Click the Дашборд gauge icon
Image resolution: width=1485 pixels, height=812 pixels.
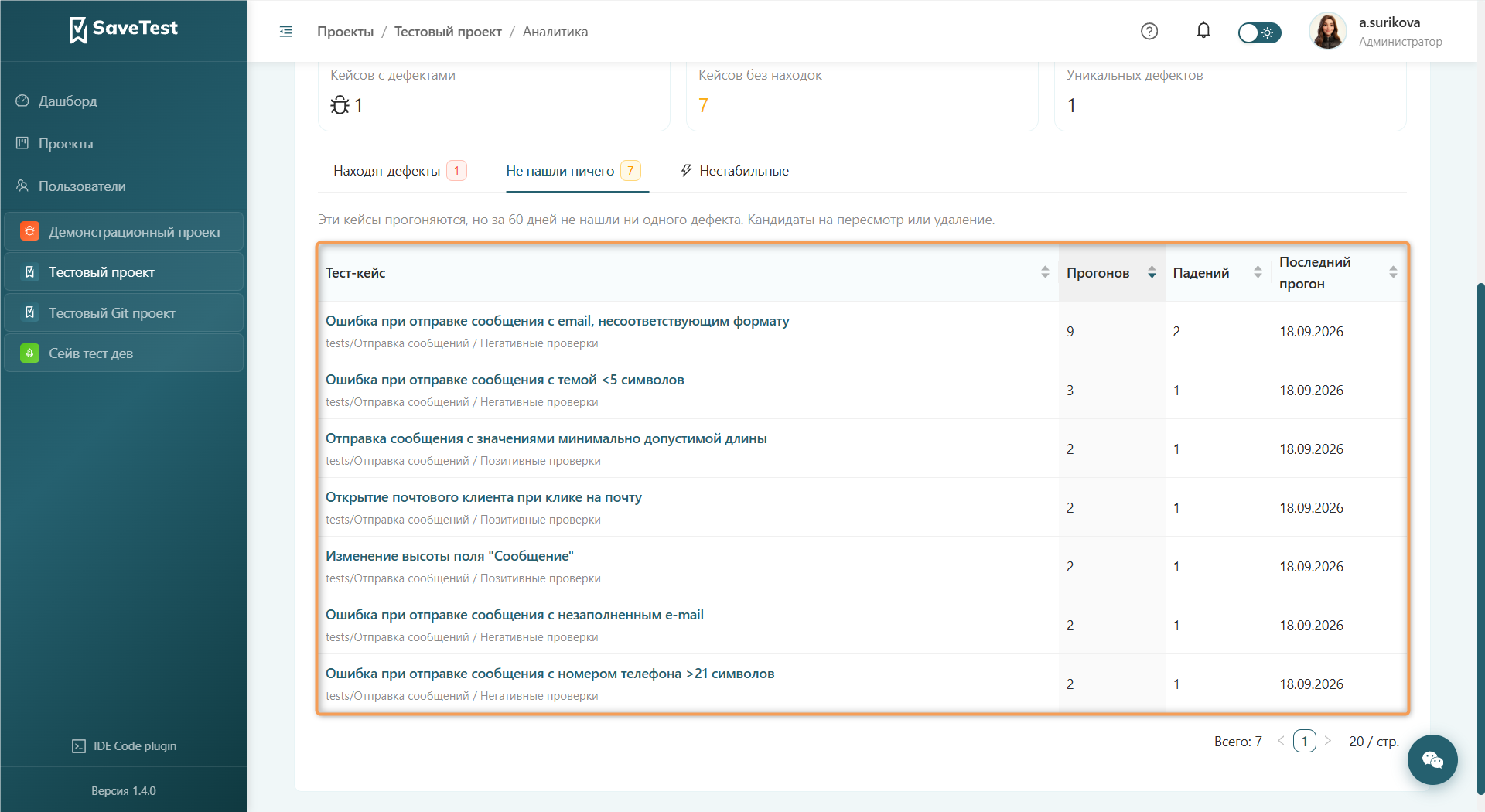tap(22, 101)
